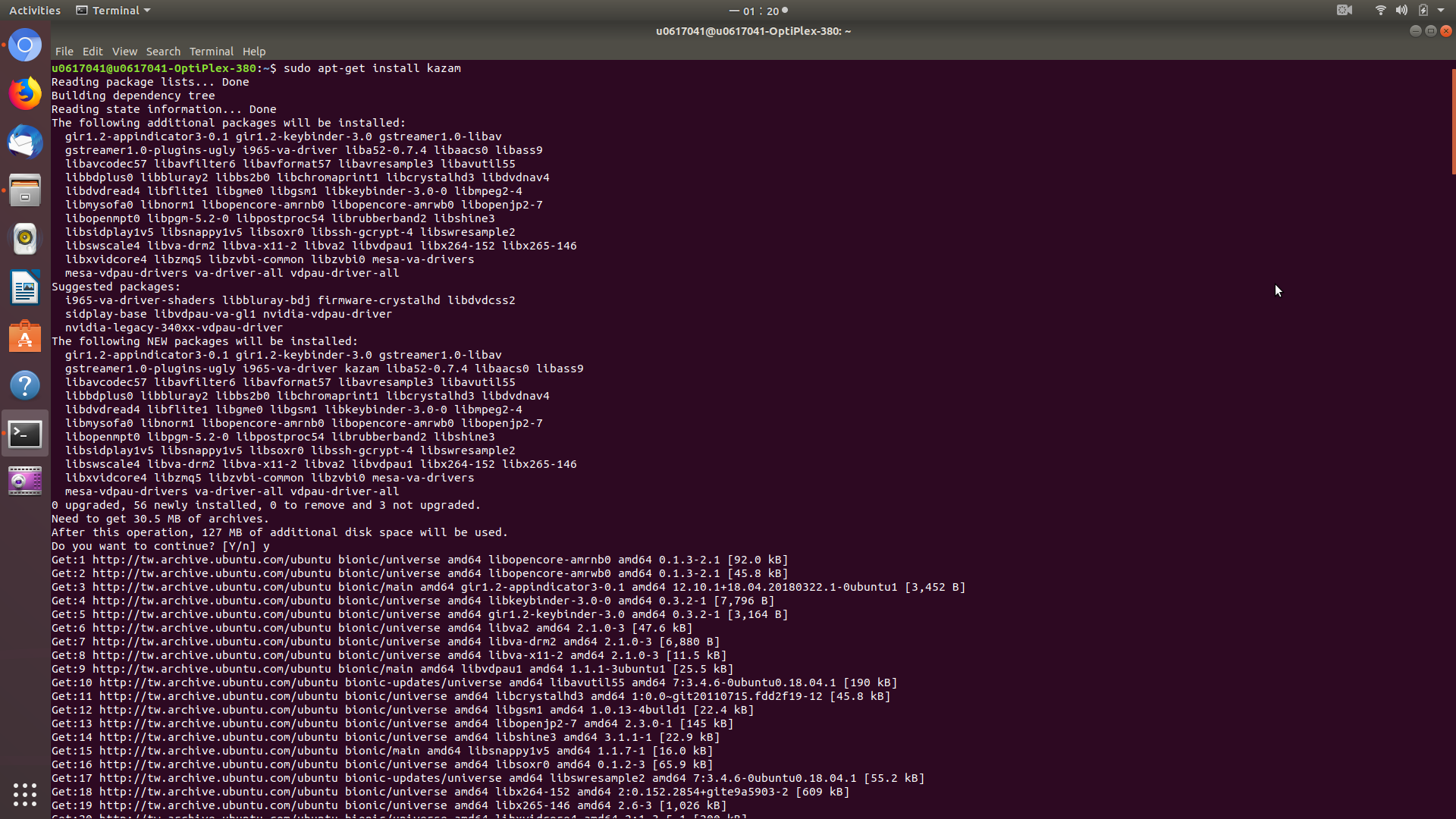The image size is (1456, 819).
Task: Click the 'Suggested packages:' line
Action: pyautogui.click(x=116, y=287)
